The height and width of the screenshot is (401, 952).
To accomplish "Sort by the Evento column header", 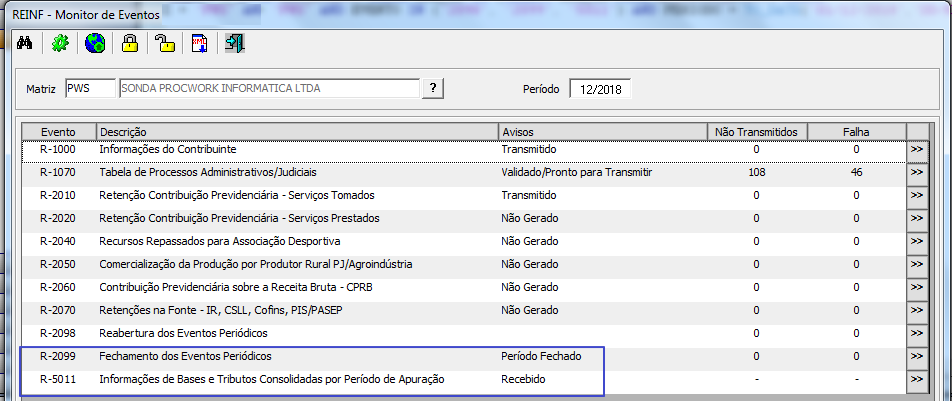I will point(58,131).
